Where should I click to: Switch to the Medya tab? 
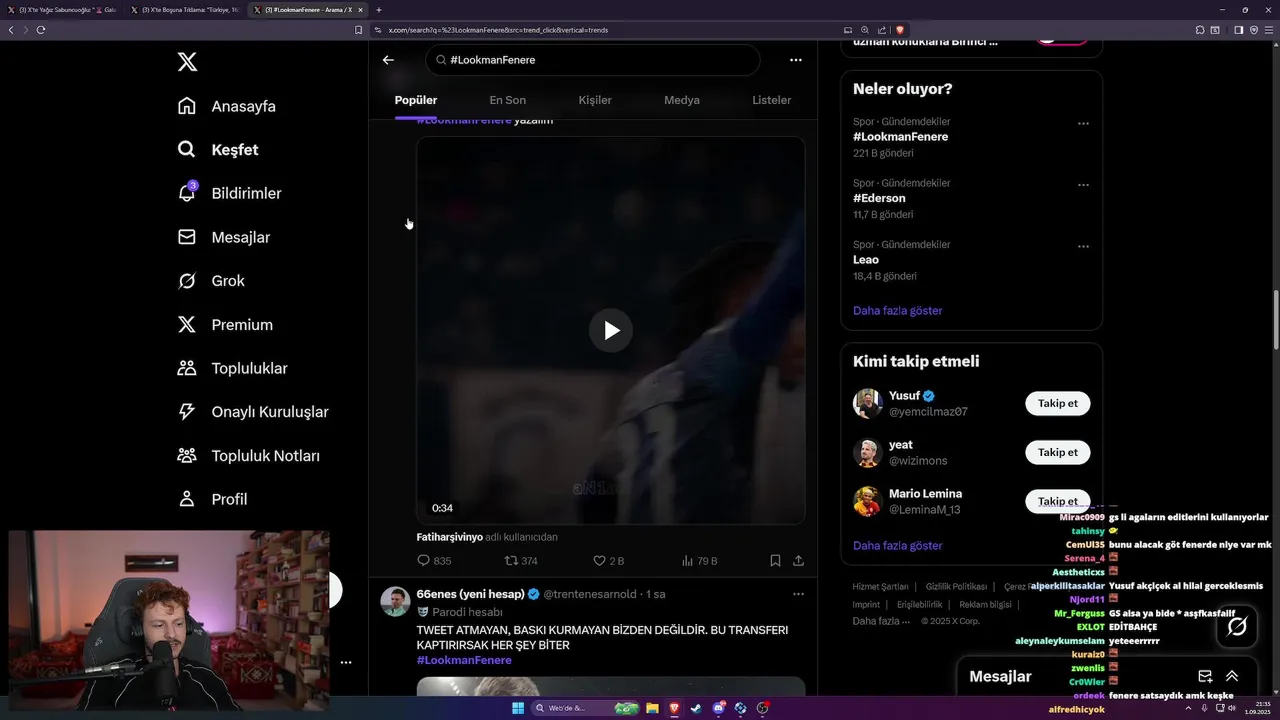click(x=682, y=100)
